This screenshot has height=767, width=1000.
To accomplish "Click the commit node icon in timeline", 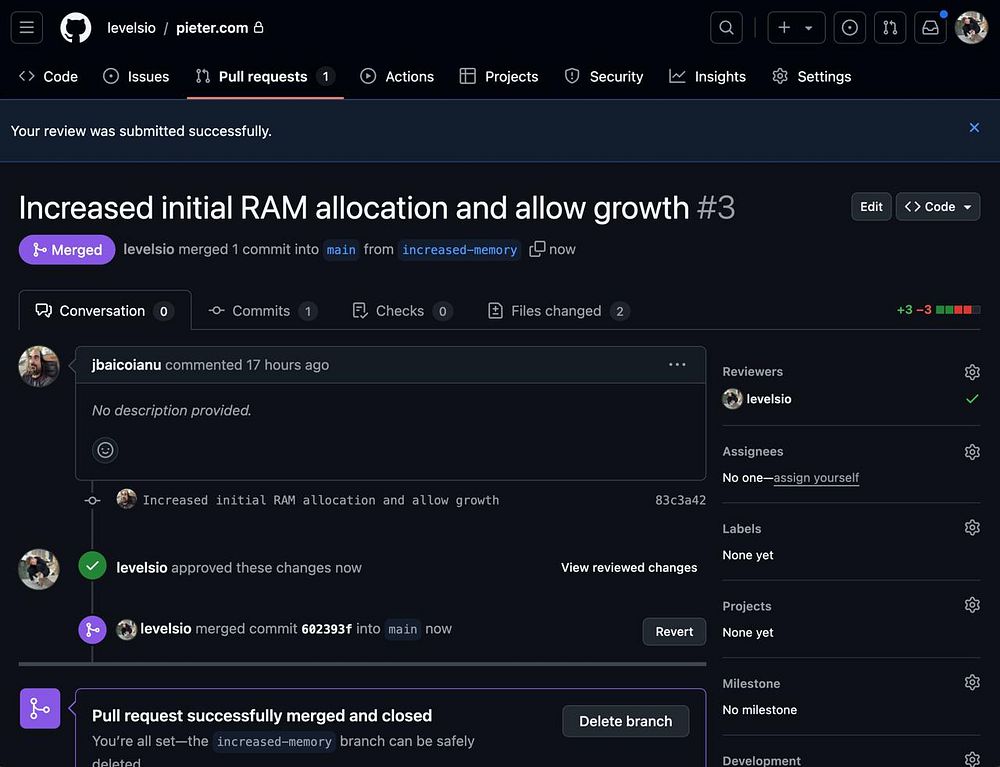I will (92, 500).
